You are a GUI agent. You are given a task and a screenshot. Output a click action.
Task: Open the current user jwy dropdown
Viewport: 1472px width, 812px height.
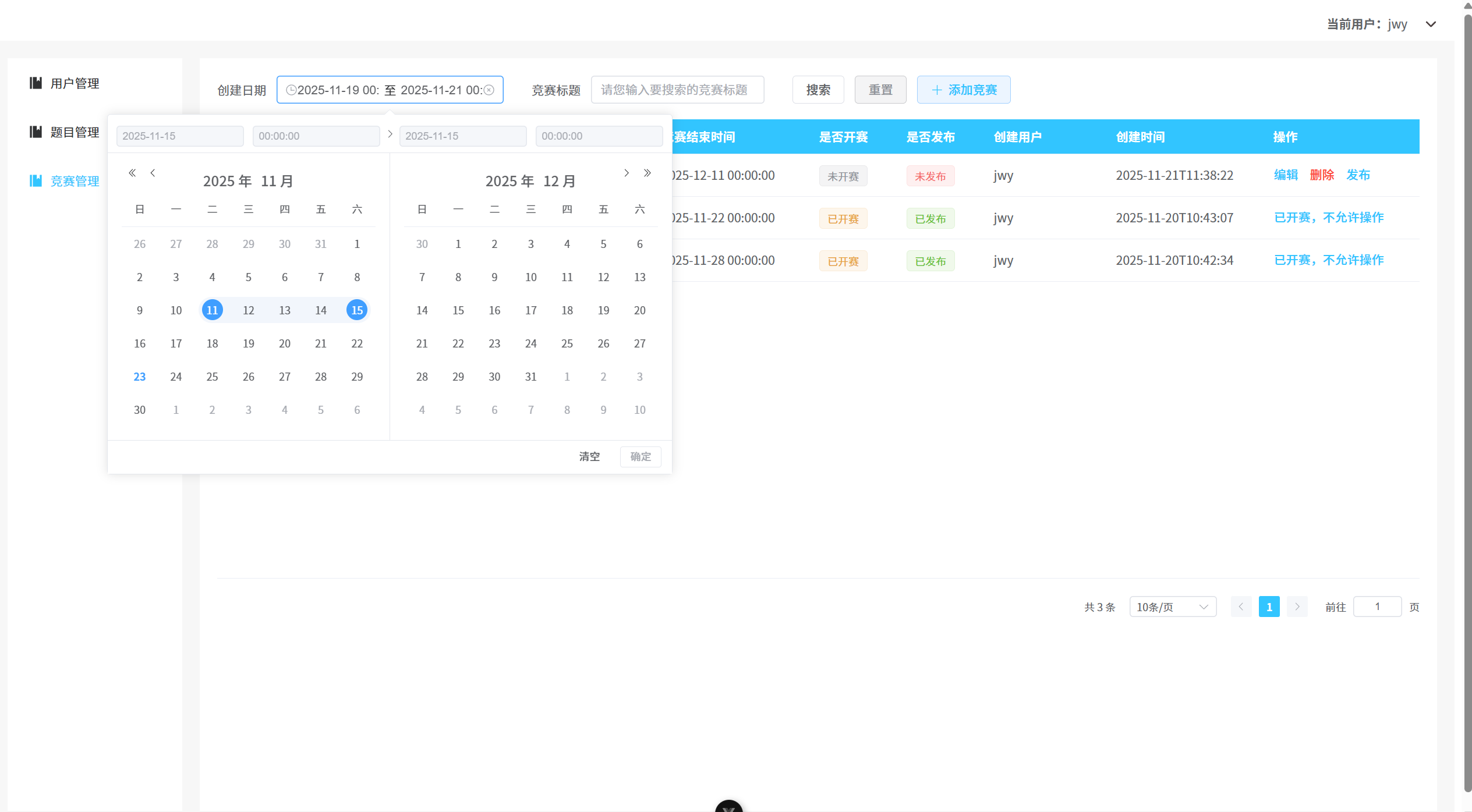coord(1431,24)
